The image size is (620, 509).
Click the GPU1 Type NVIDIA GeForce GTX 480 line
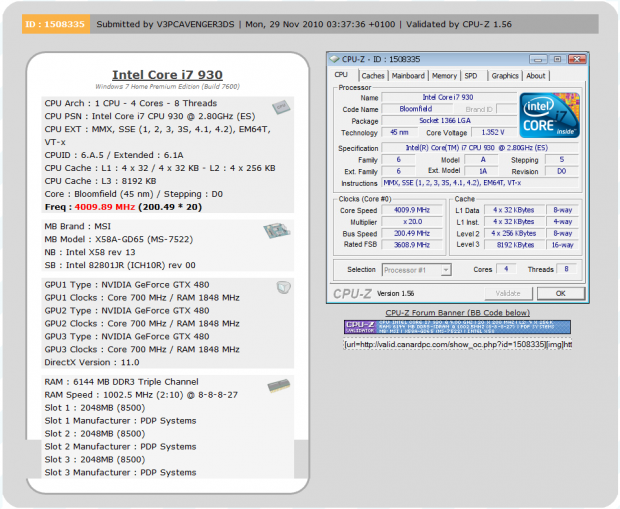pyautogui.click(x=127, y=285)
